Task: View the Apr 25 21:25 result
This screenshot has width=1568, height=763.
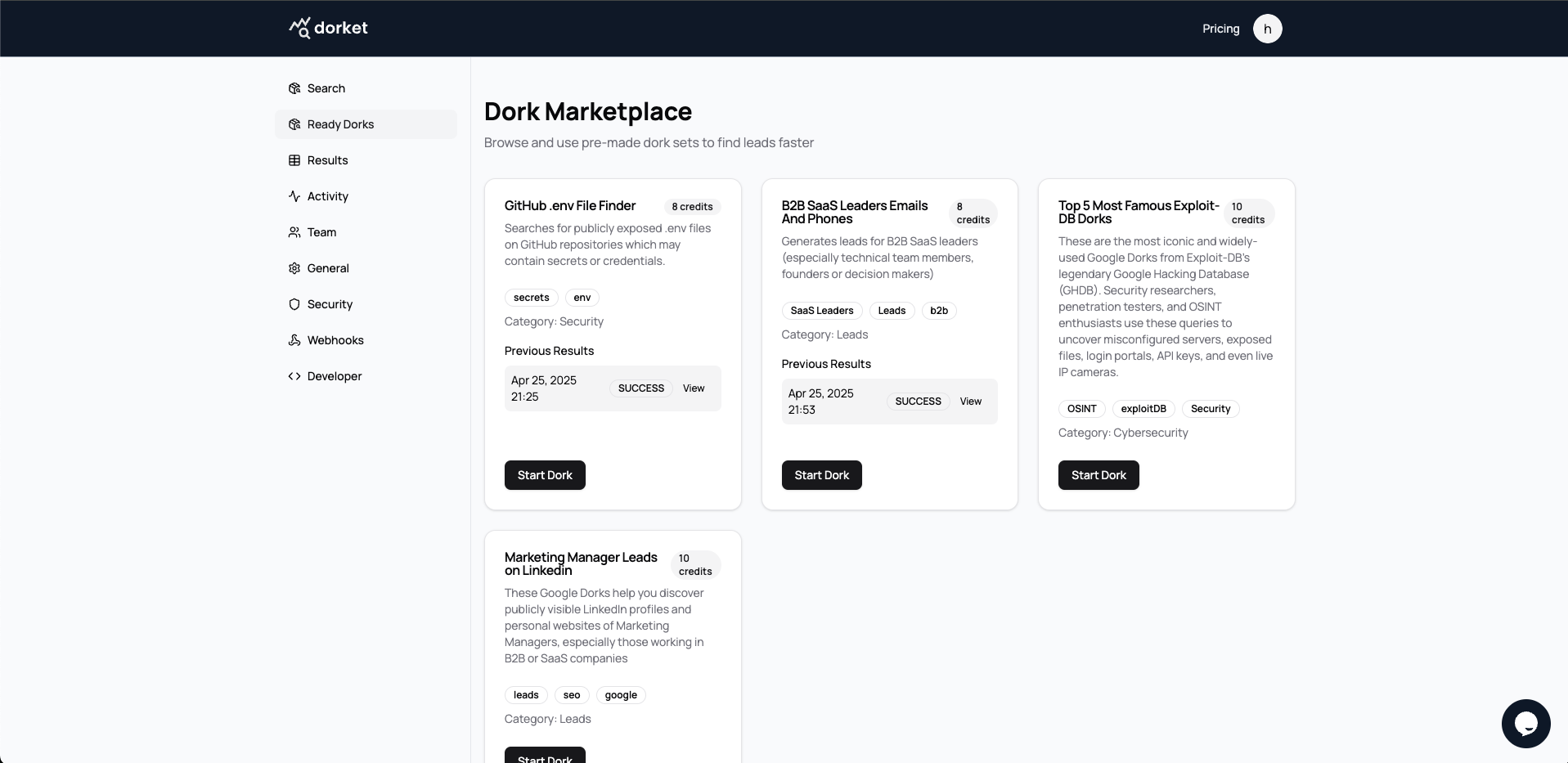Action: (694, 388)
